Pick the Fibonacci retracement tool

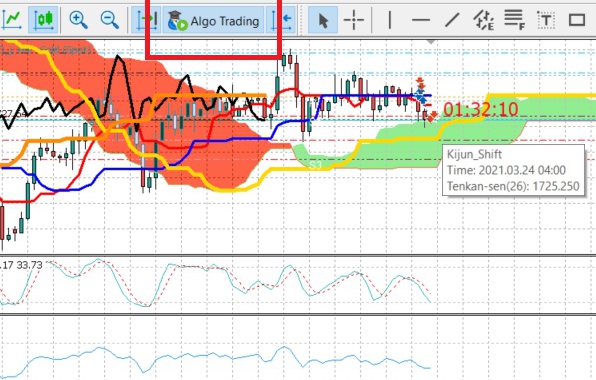515,20
